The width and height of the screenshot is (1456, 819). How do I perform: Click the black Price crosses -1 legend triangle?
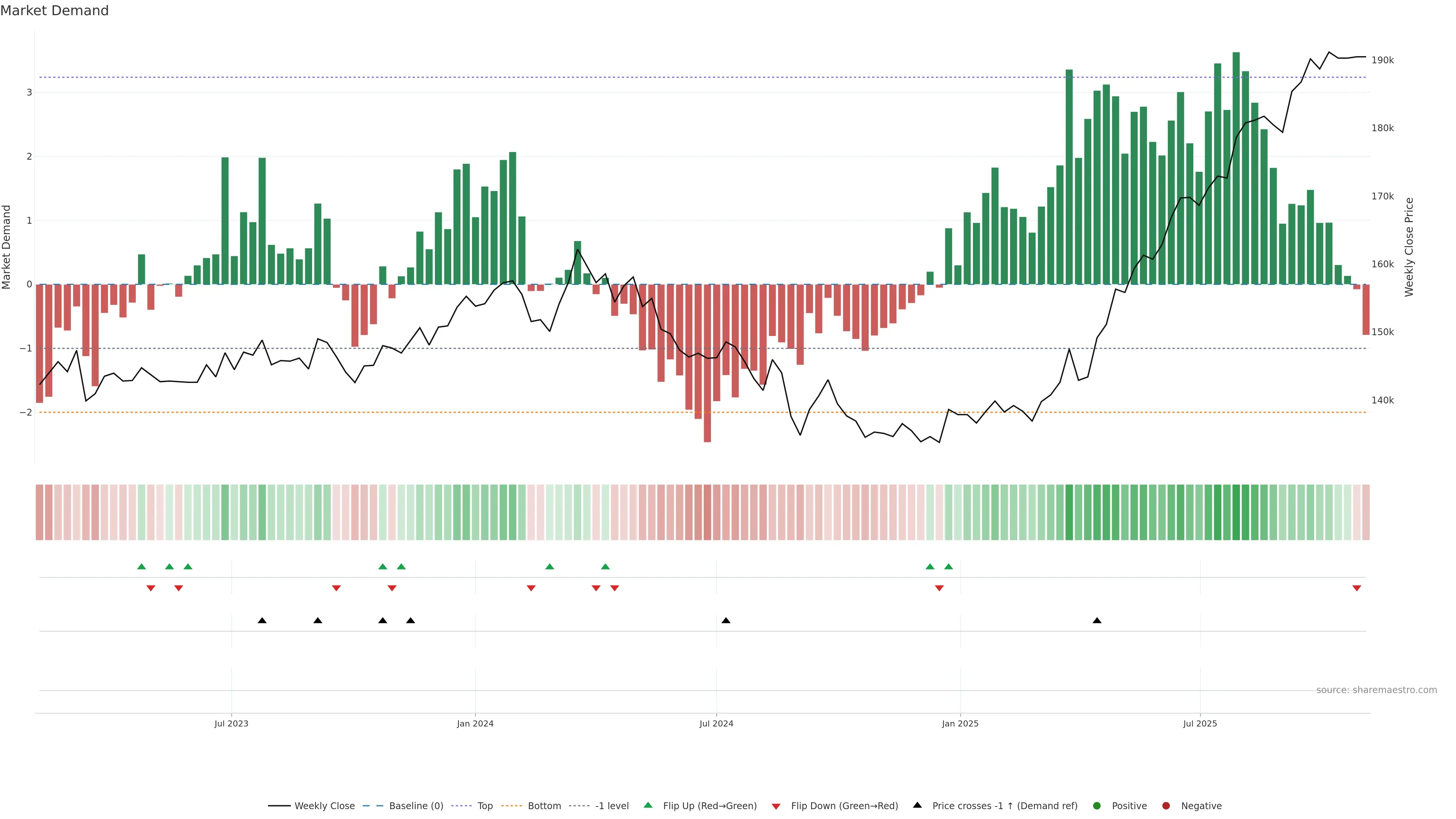point(917,805)
